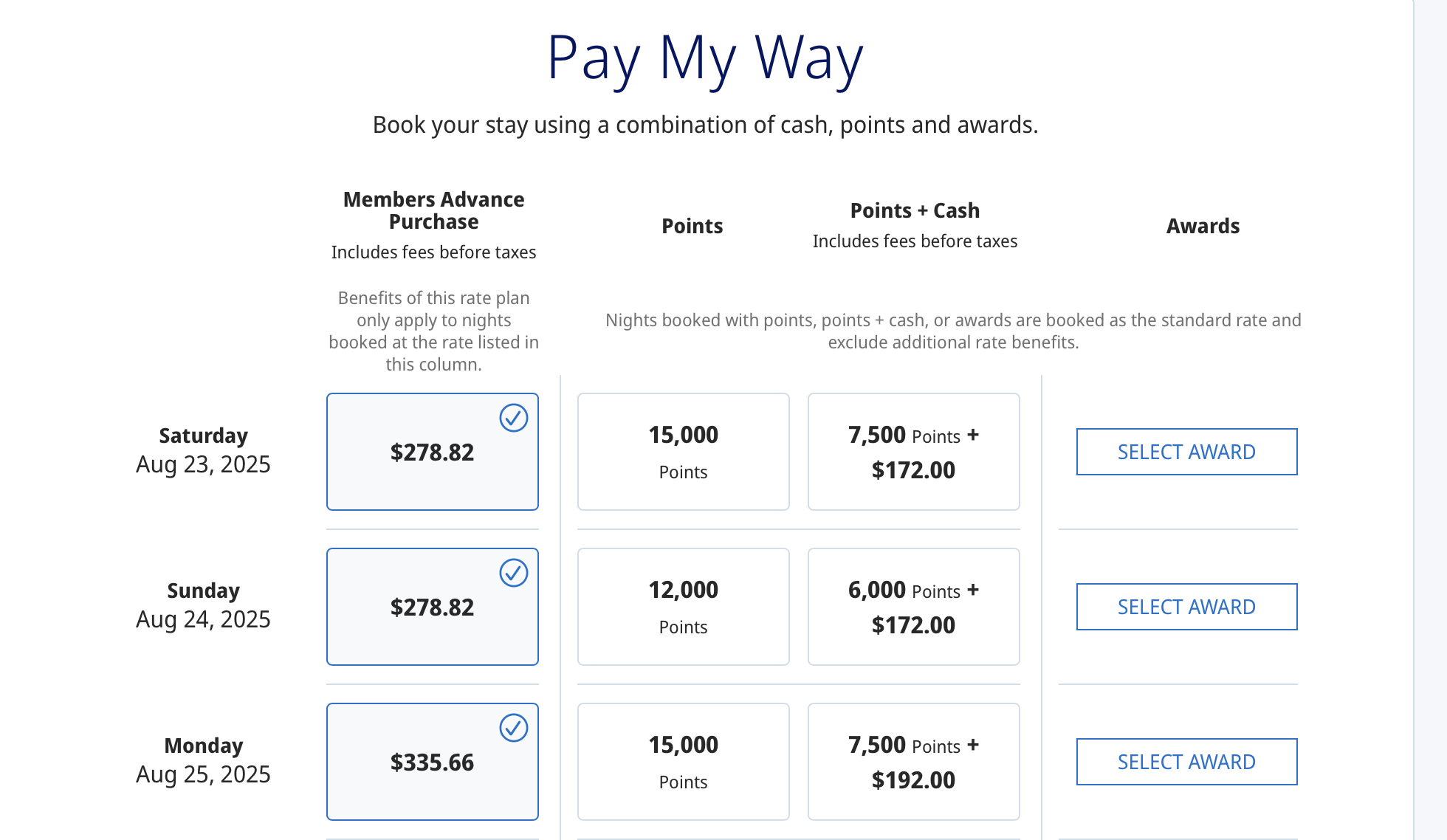Choose 12,000 Points rate for Sunday night

(x=683, y=606)
